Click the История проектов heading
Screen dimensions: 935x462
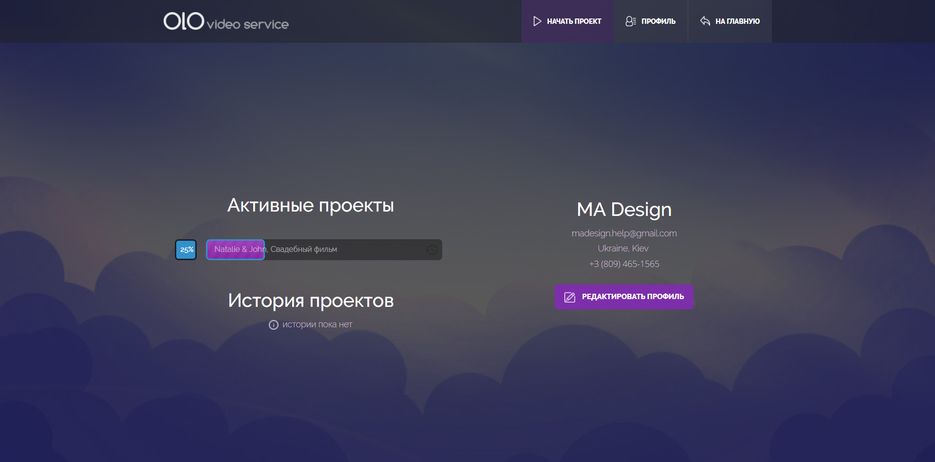pyautogui.click(x=311, y=300)
